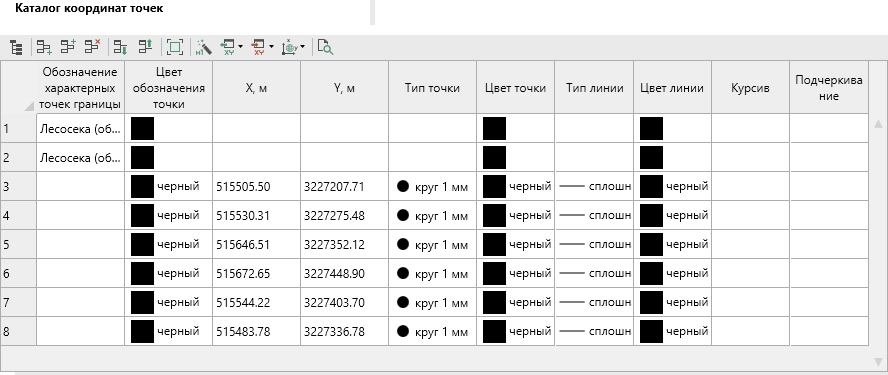Pick the point label color swatch in row 1
This screenshot has width=888, height=375.
pyautogui.click(x=142, y=129)
